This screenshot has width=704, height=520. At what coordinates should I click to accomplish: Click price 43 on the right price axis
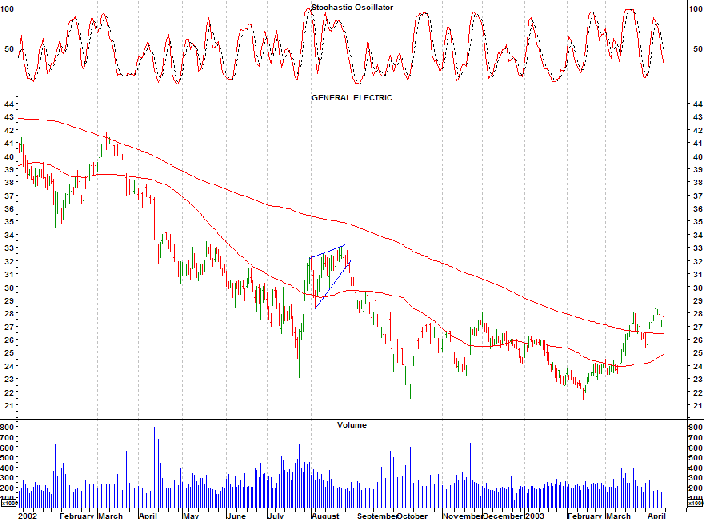click(697, 117)
